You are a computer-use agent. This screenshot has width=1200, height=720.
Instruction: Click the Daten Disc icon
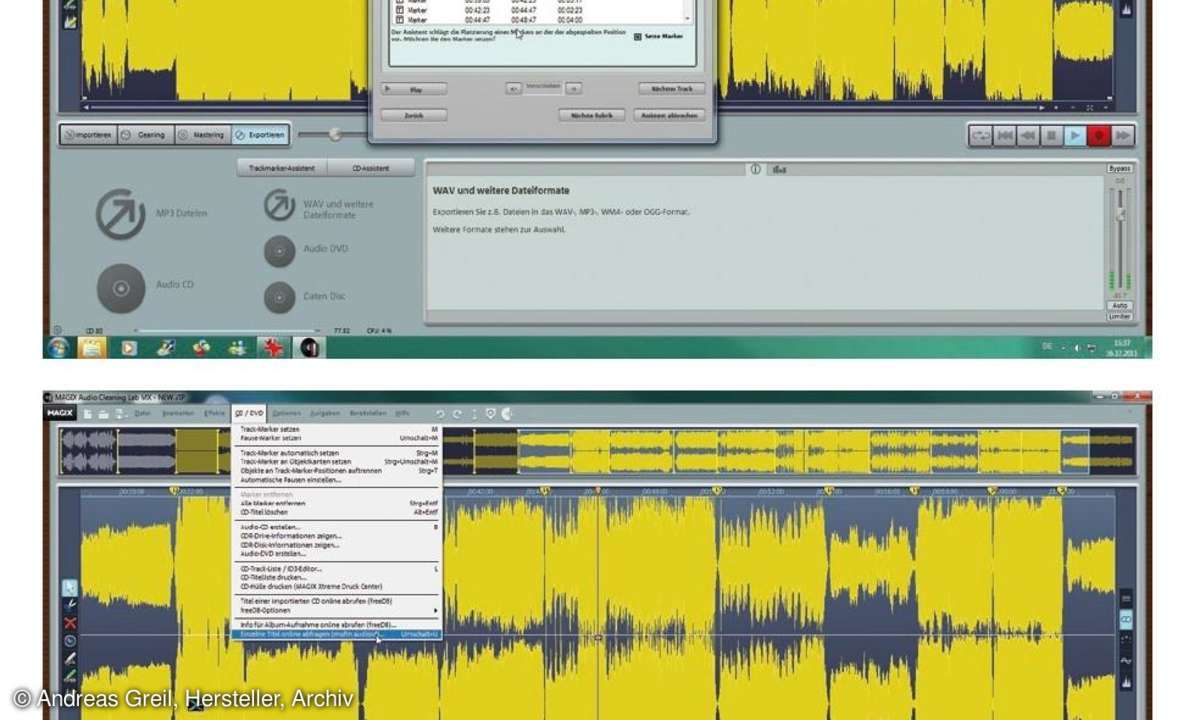tap(279, 297)
